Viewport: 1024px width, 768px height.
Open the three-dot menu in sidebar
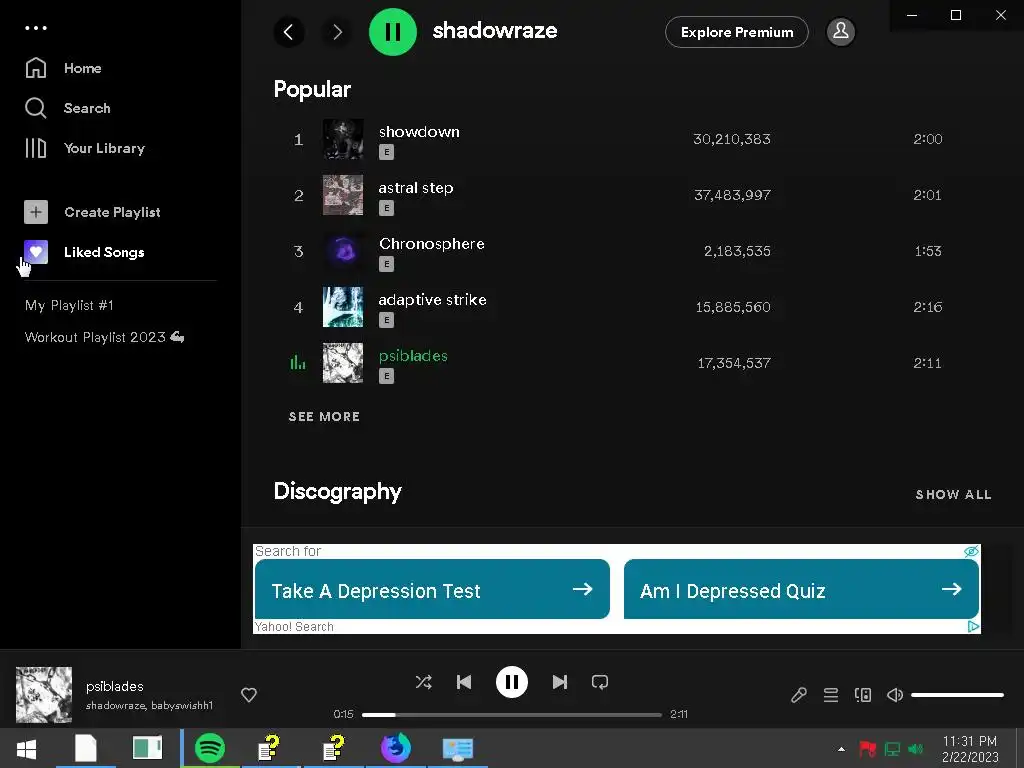coord(36,28)
